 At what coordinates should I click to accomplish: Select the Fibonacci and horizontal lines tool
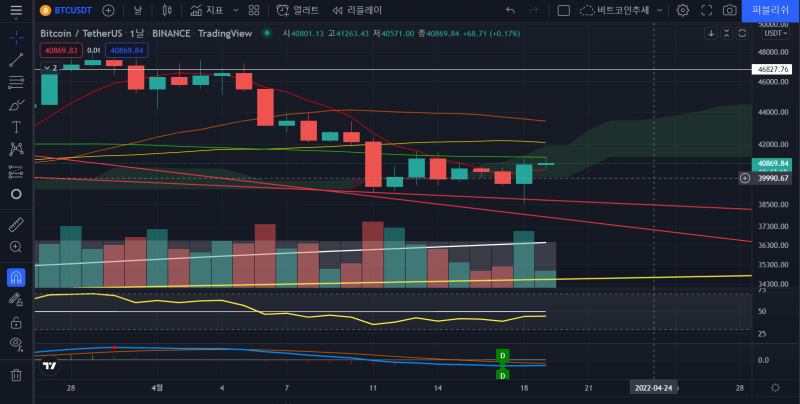(x=16, y=82)
